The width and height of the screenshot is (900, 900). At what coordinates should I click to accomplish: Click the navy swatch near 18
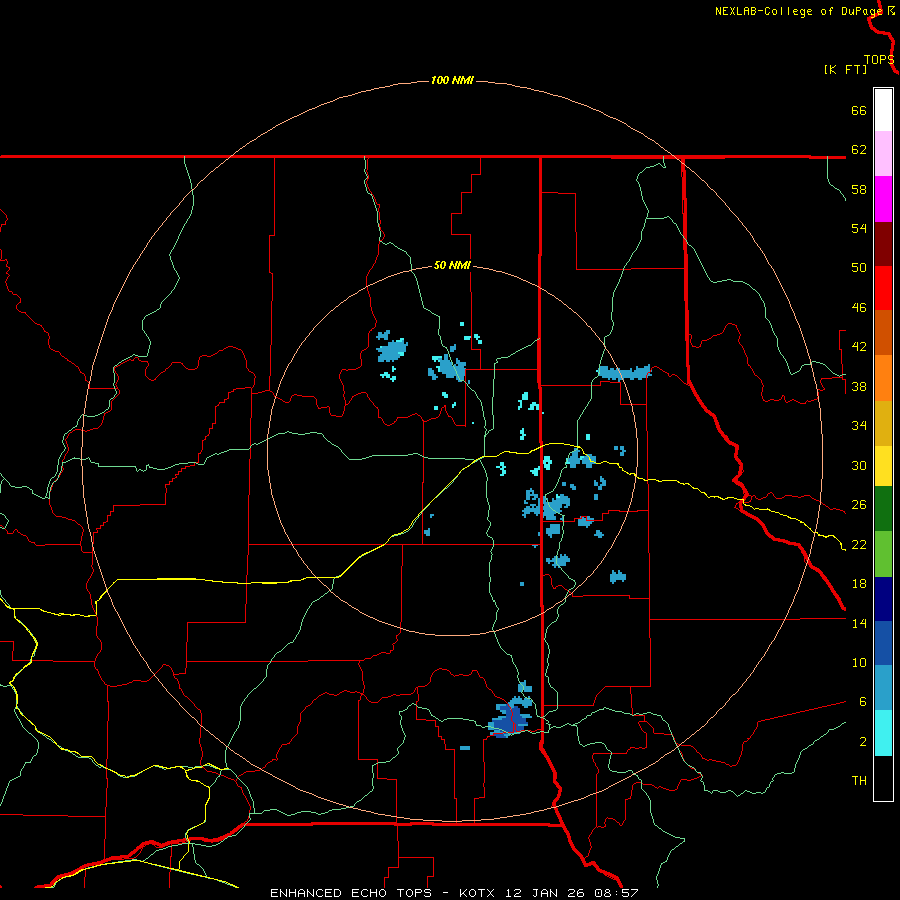tap(883, 599)
